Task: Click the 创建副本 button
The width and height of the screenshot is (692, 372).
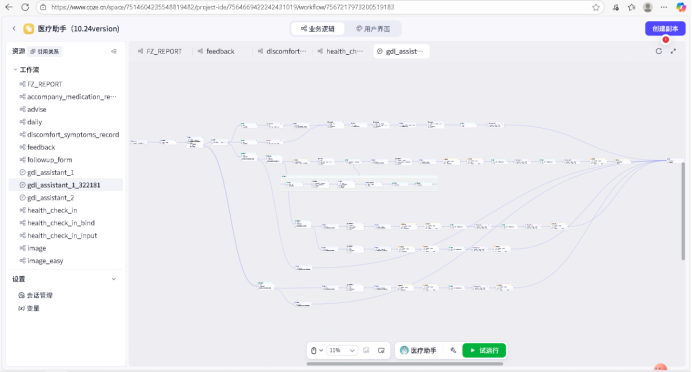Action: 665,29
